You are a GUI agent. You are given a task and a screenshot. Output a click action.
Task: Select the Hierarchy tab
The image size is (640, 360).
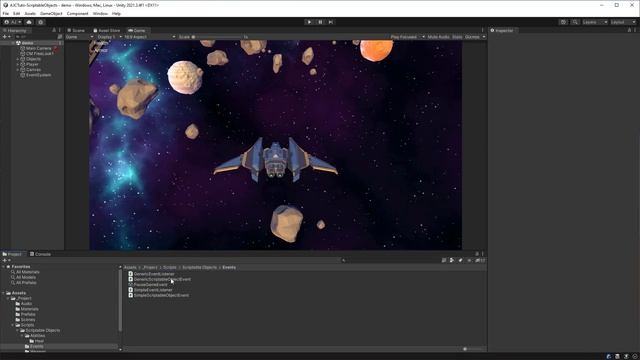tap(15, 30)
